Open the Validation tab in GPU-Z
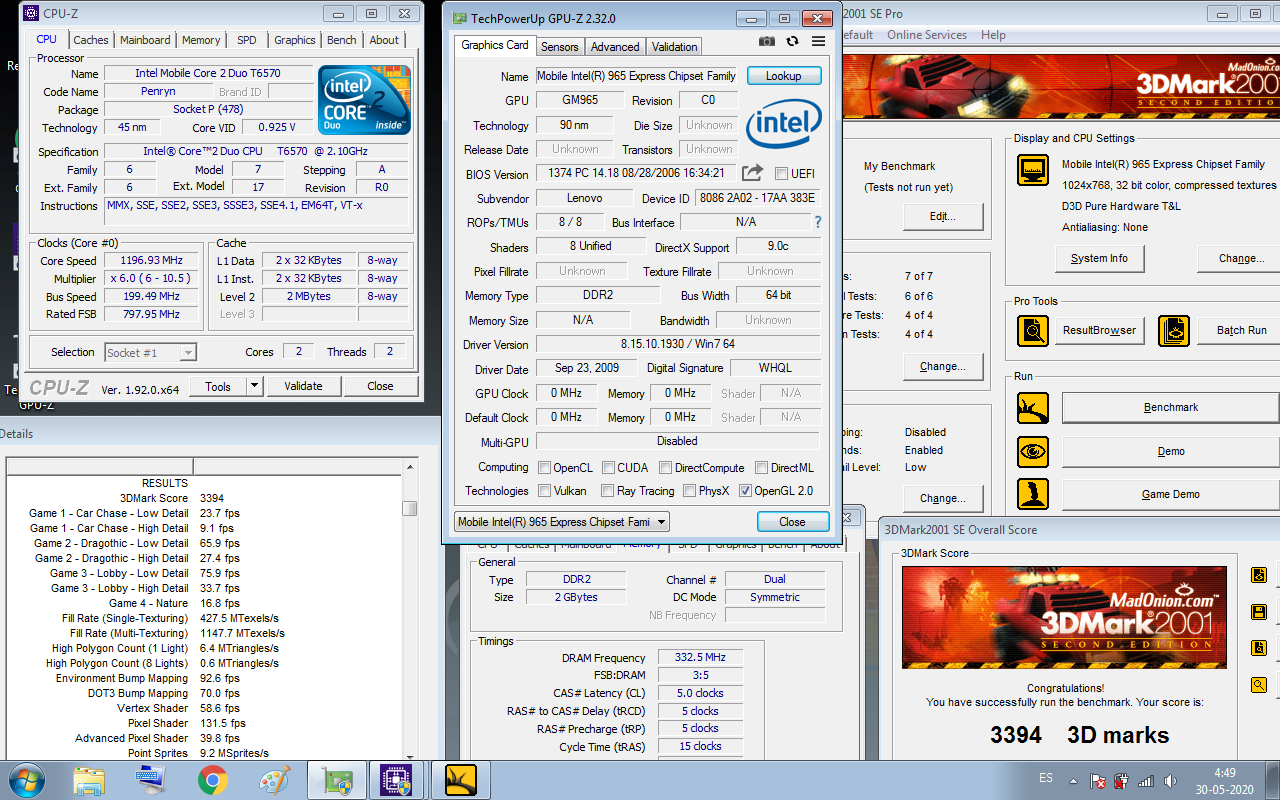Viewport: 1280px width, 800px height. coord(675,47)
